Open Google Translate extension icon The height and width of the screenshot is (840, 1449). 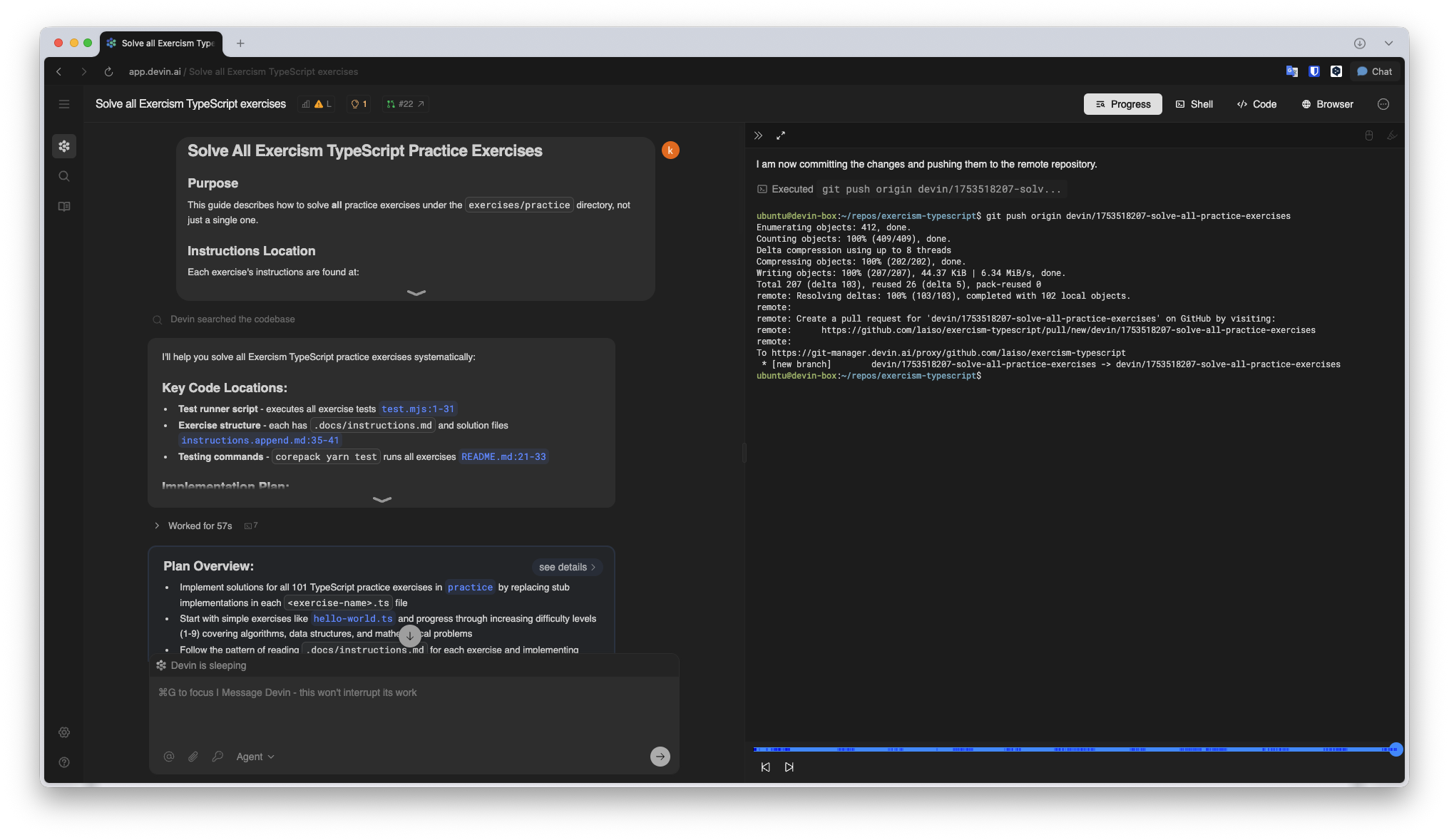[1291, 71]
